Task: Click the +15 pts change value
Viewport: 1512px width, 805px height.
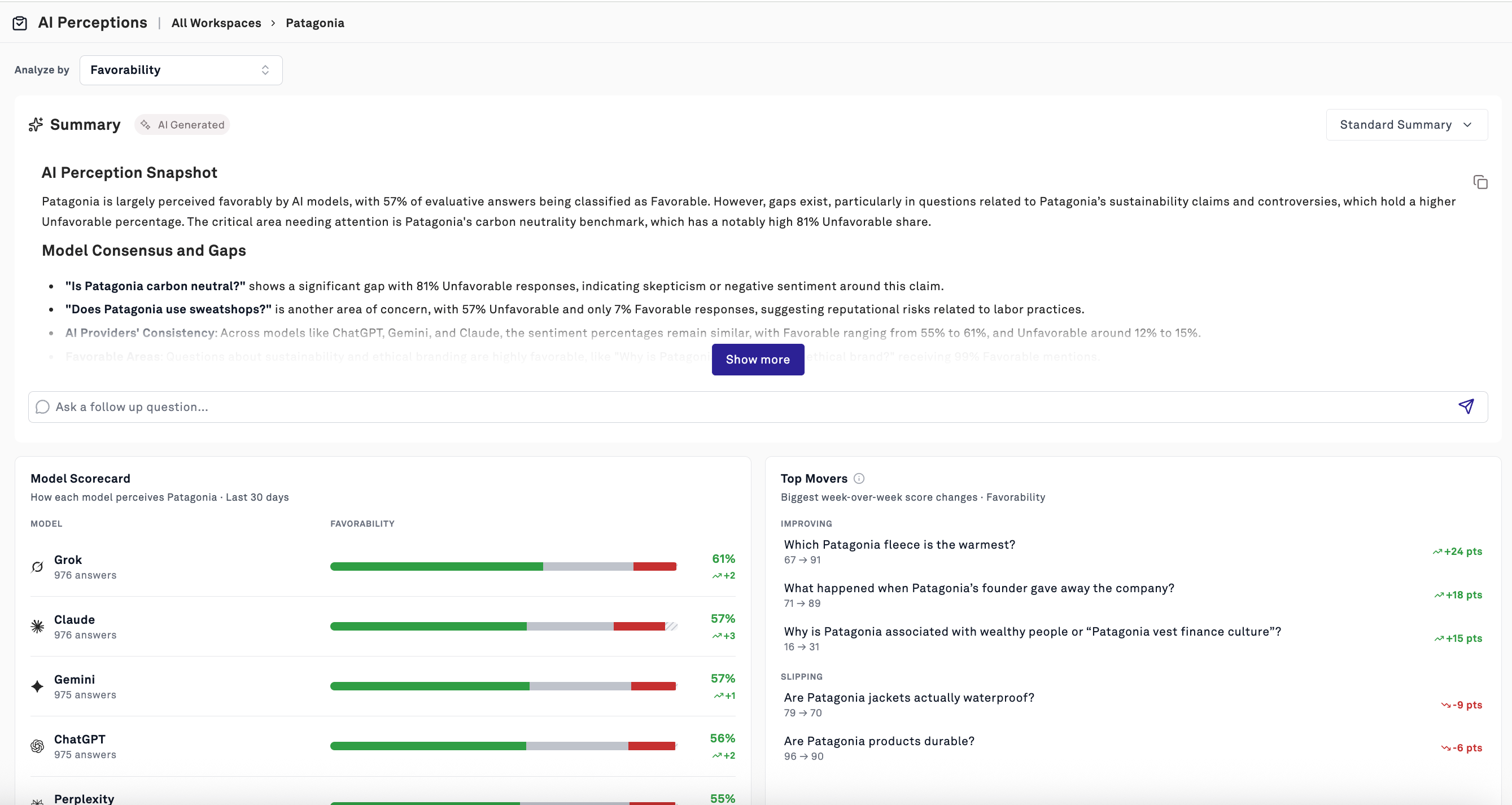Action: tap(1458, 638)
